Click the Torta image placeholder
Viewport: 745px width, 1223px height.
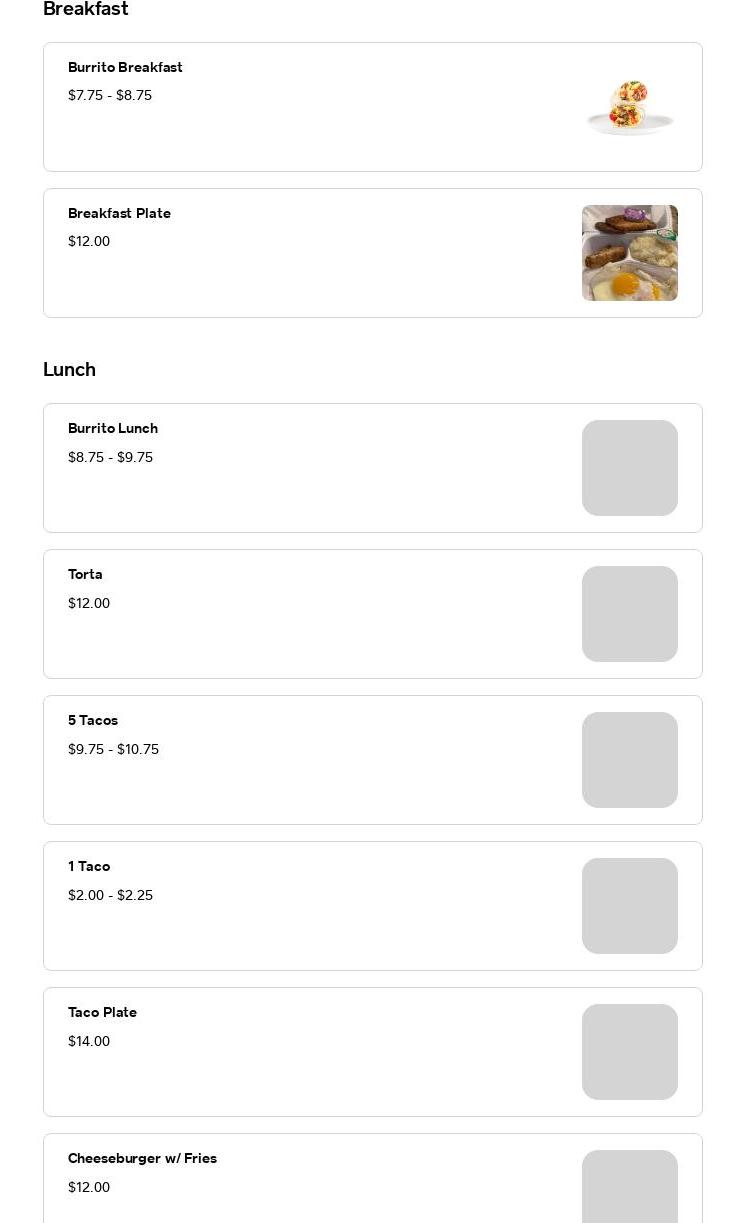[629, 614]
